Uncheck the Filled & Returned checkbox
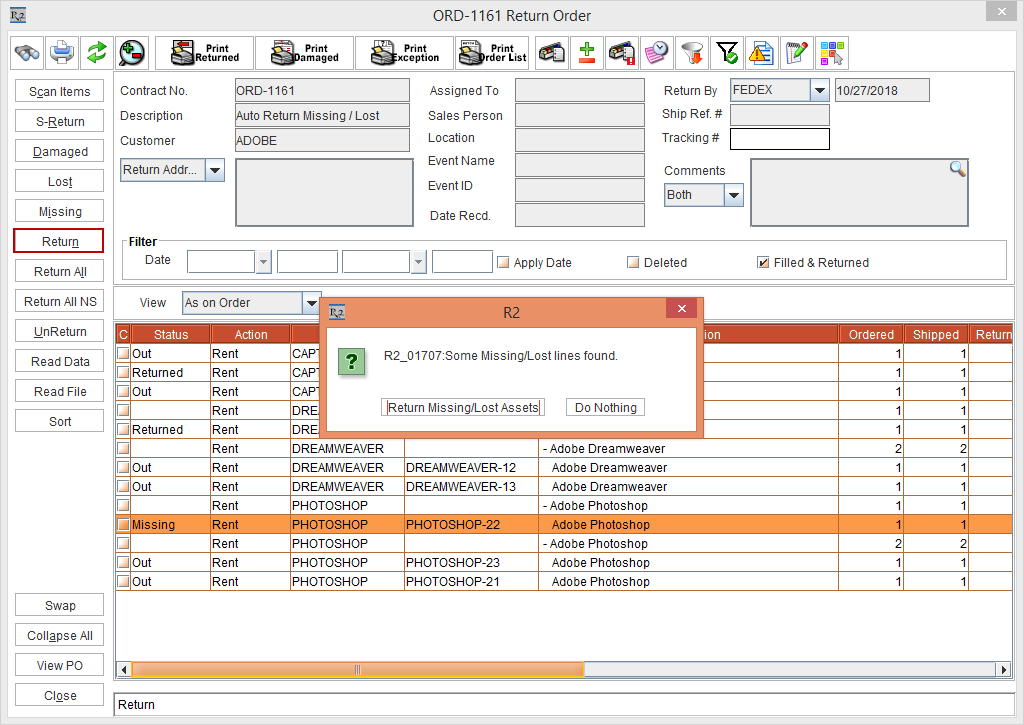This screenshot has height=725, width=1024. pos(763,263)
